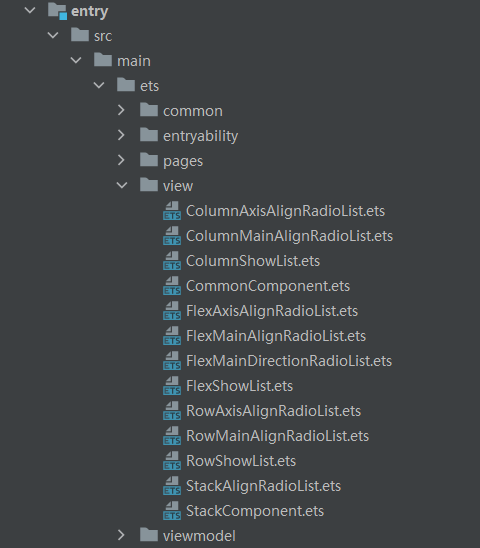Expand the pages folder
Image resolution: width=480 pixels, height=548 pixels.
click(121, 160)
